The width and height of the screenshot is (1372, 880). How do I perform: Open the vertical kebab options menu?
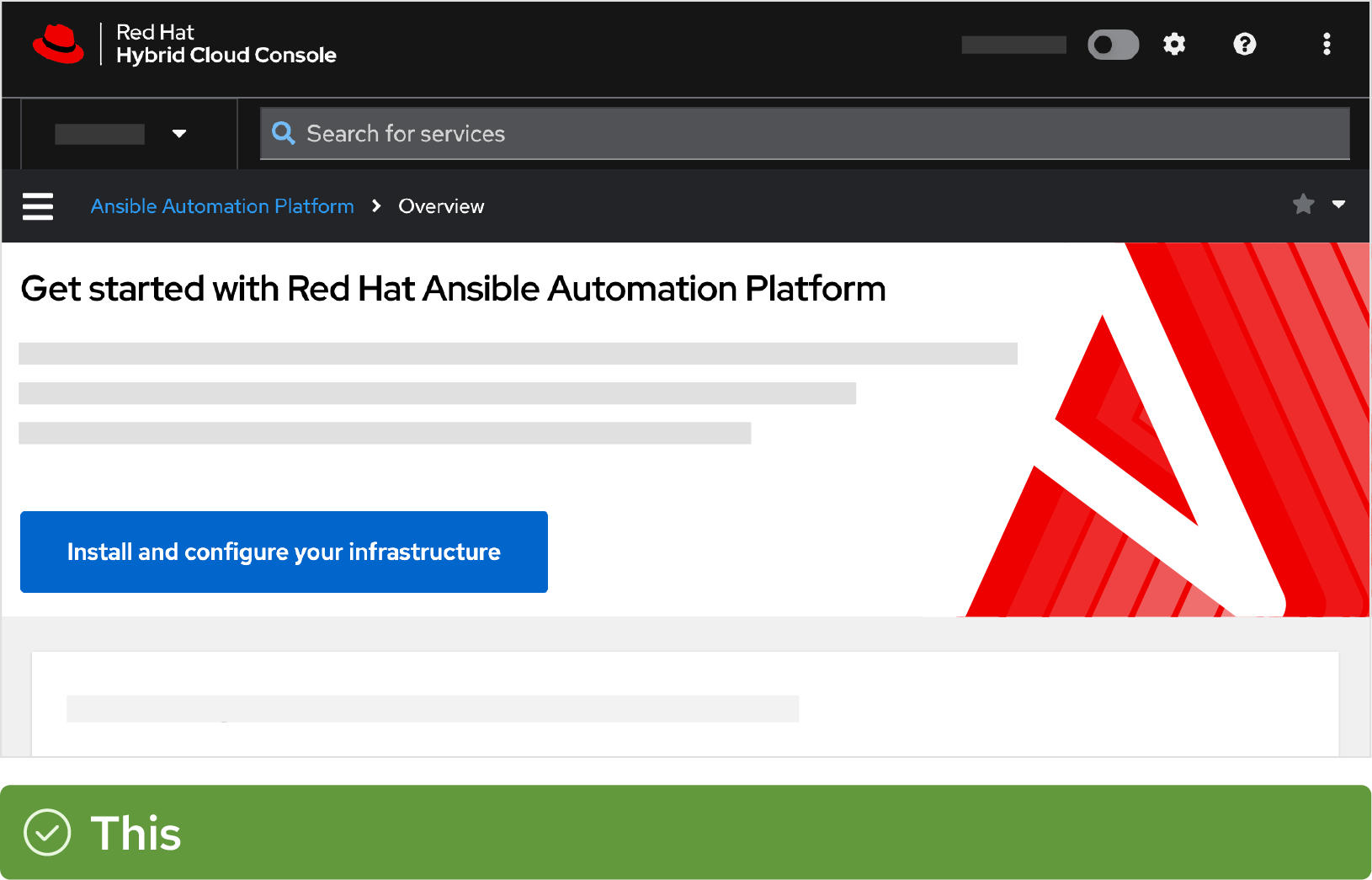click(x=1327, y=44)
